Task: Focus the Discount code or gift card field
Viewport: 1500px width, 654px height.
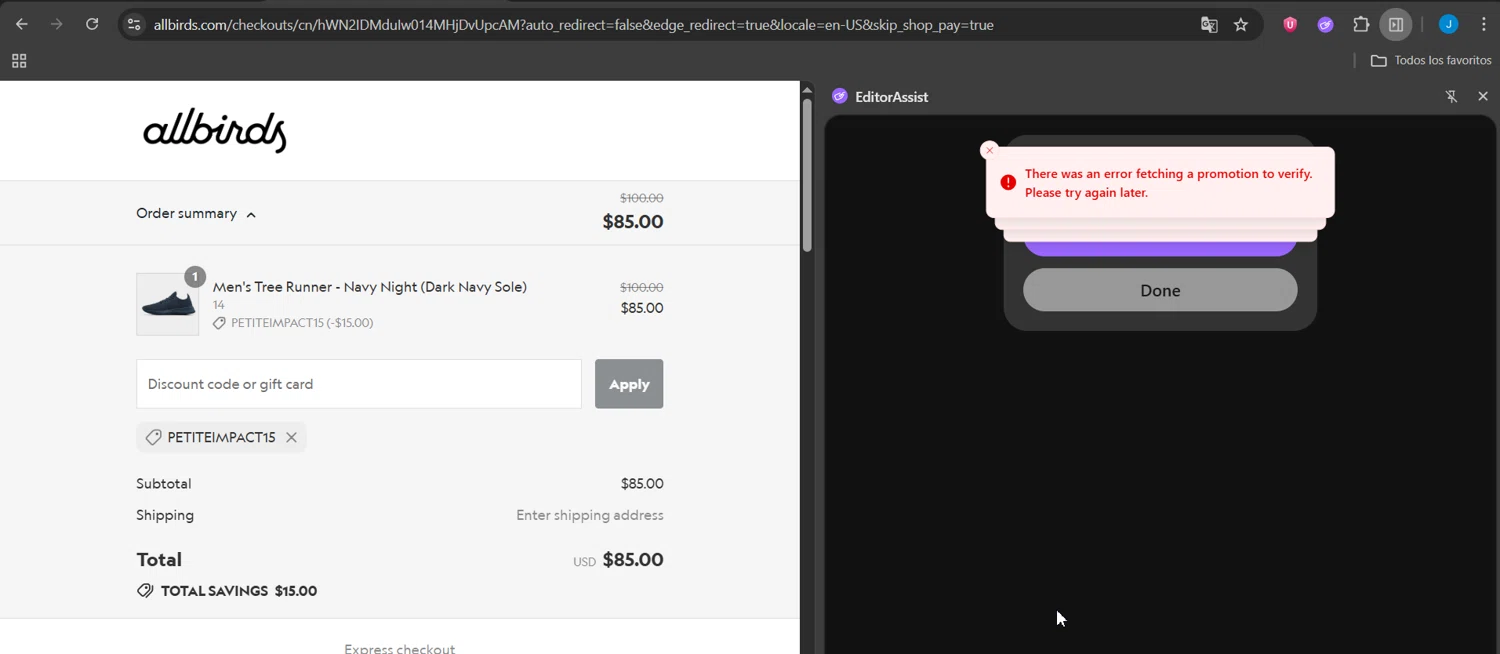Action: point(359,384)
